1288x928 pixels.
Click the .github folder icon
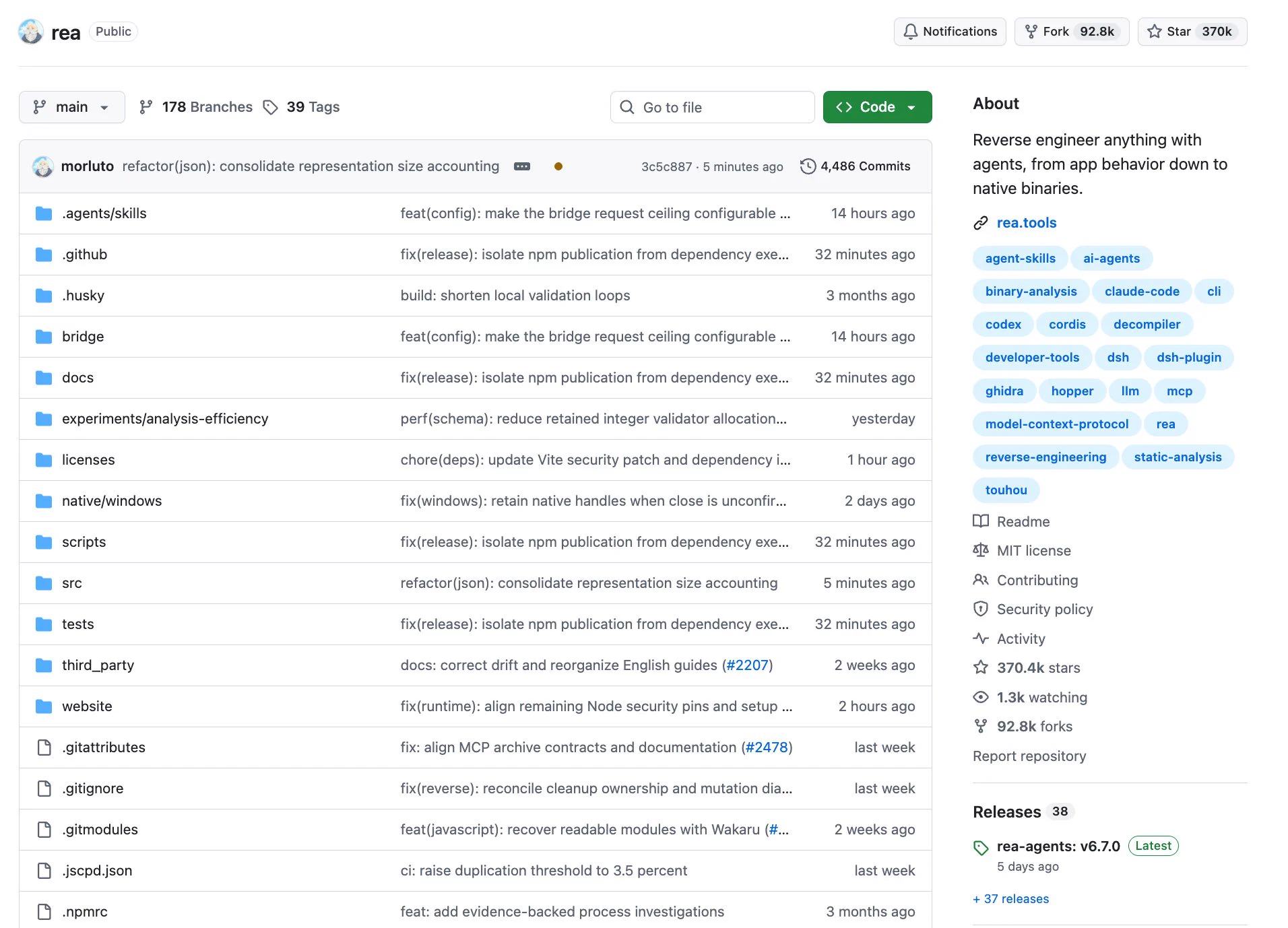[x=44, y=255]
